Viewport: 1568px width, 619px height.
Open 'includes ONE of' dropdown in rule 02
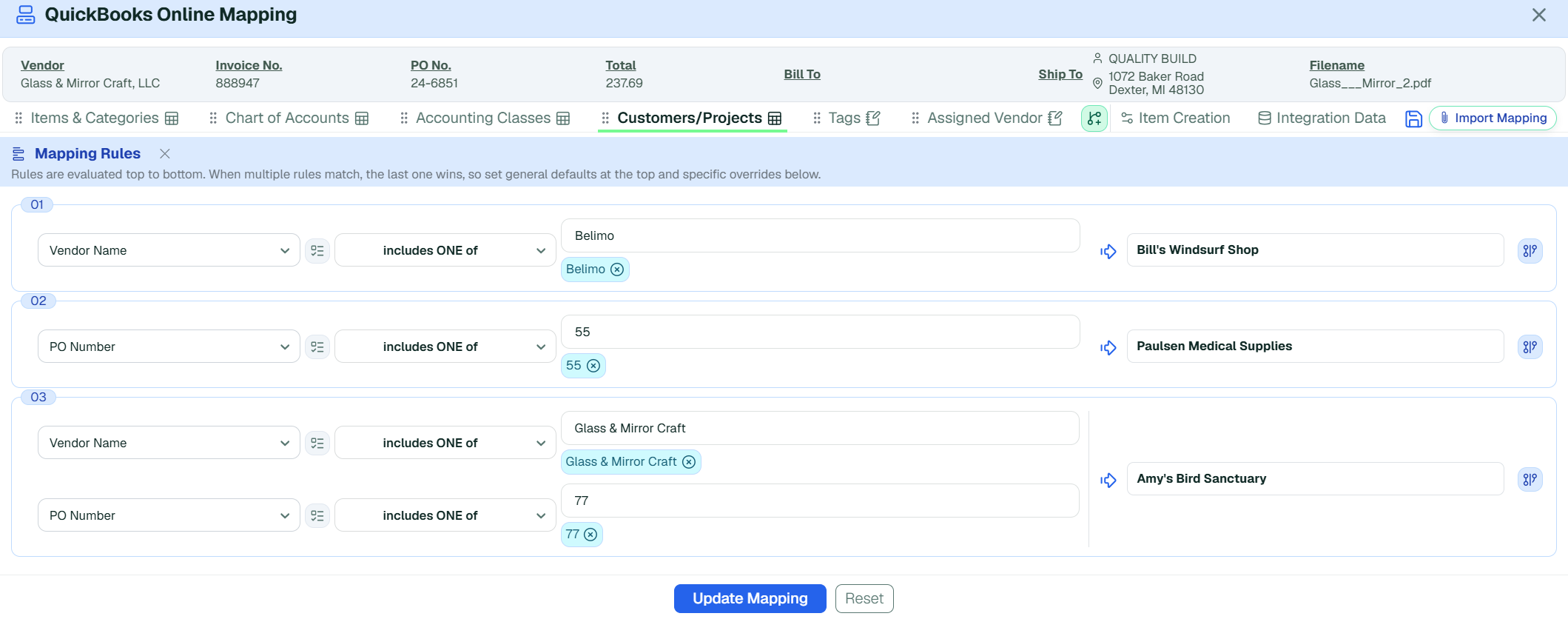pyautogui.click(x=445, y=347)
